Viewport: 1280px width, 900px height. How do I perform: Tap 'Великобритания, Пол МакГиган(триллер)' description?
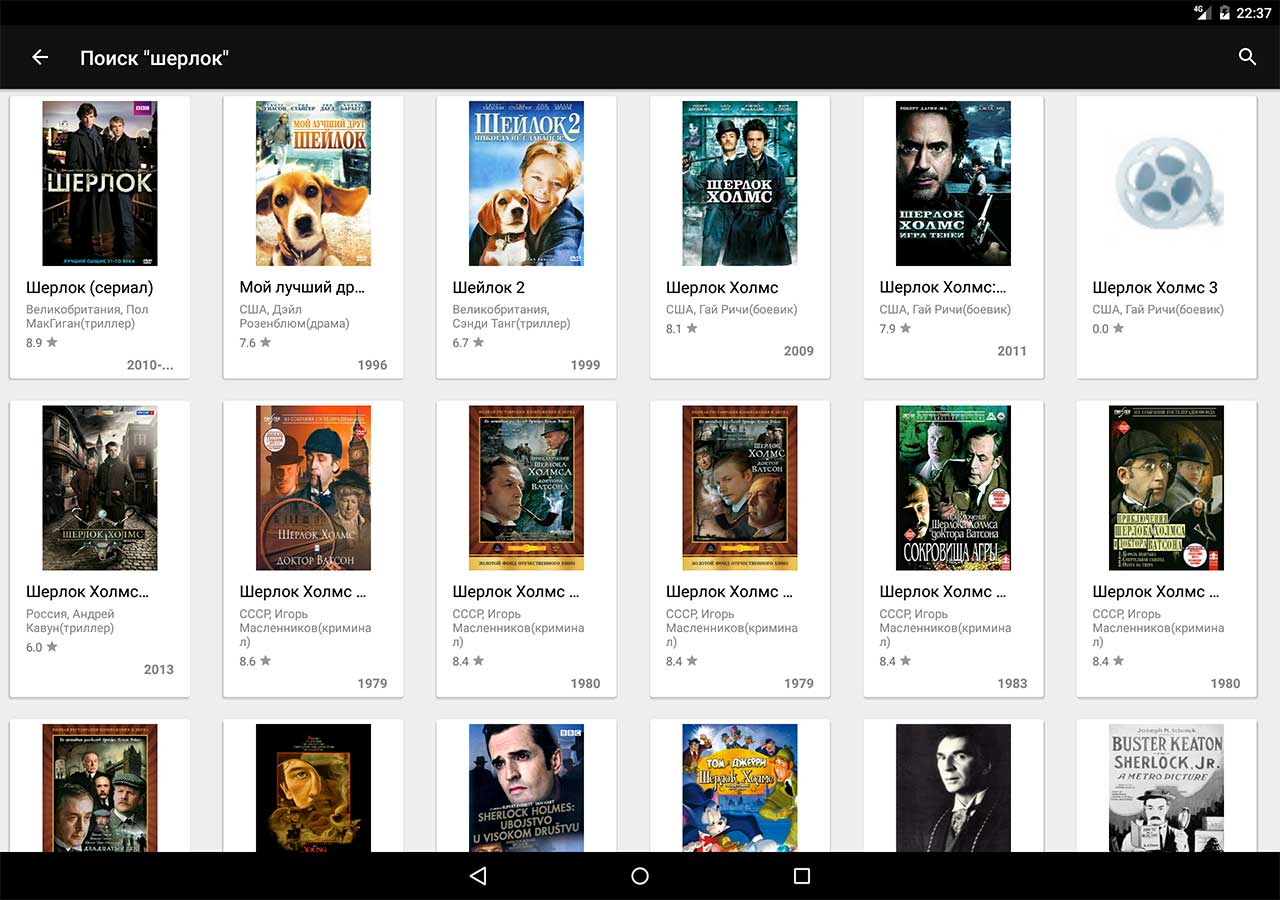pyautogui.click(x=87, y=317)
